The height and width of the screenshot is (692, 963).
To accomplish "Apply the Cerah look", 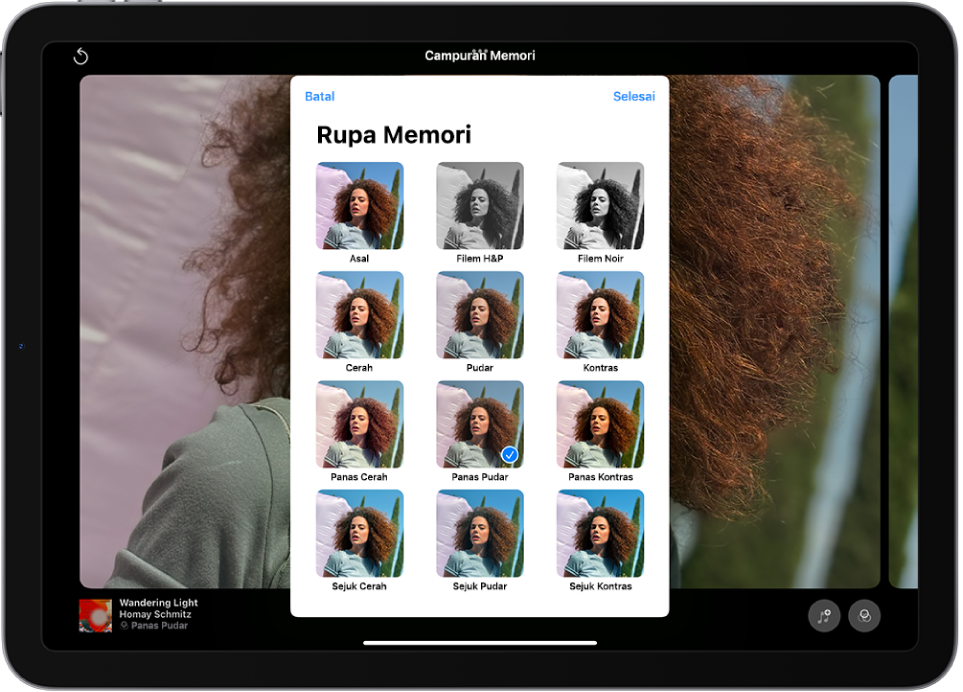I will 360,315.
